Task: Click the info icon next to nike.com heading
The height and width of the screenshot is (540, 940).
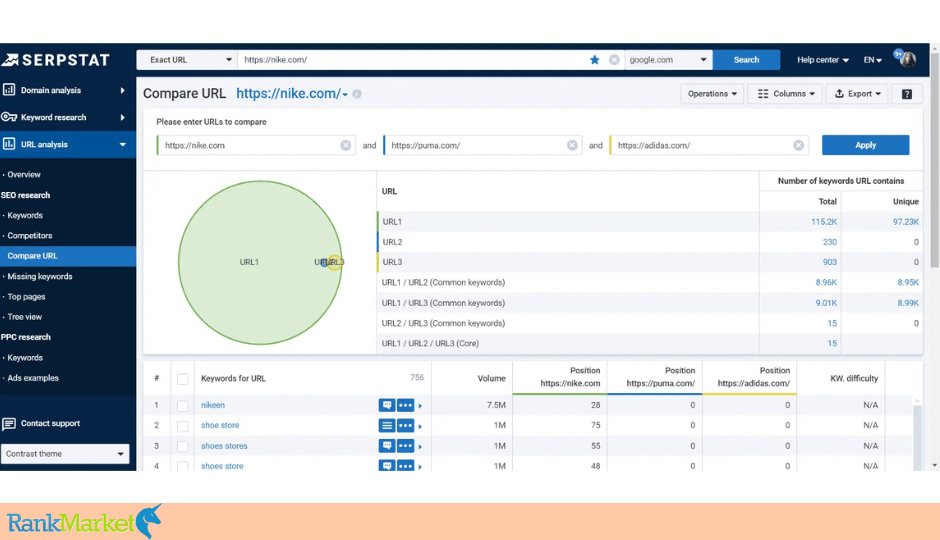Action: click(357, 94)
